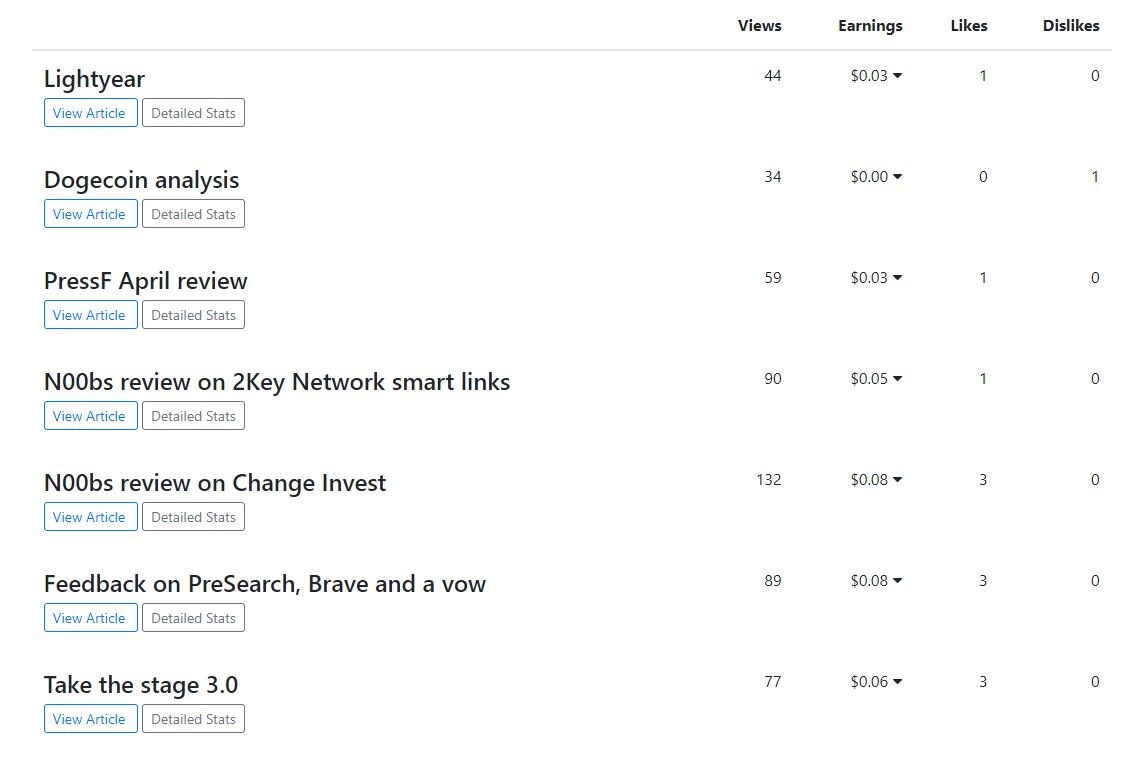Open Detailed Stats for Lightyear
1130x774 pixels.
coord(193,112)
